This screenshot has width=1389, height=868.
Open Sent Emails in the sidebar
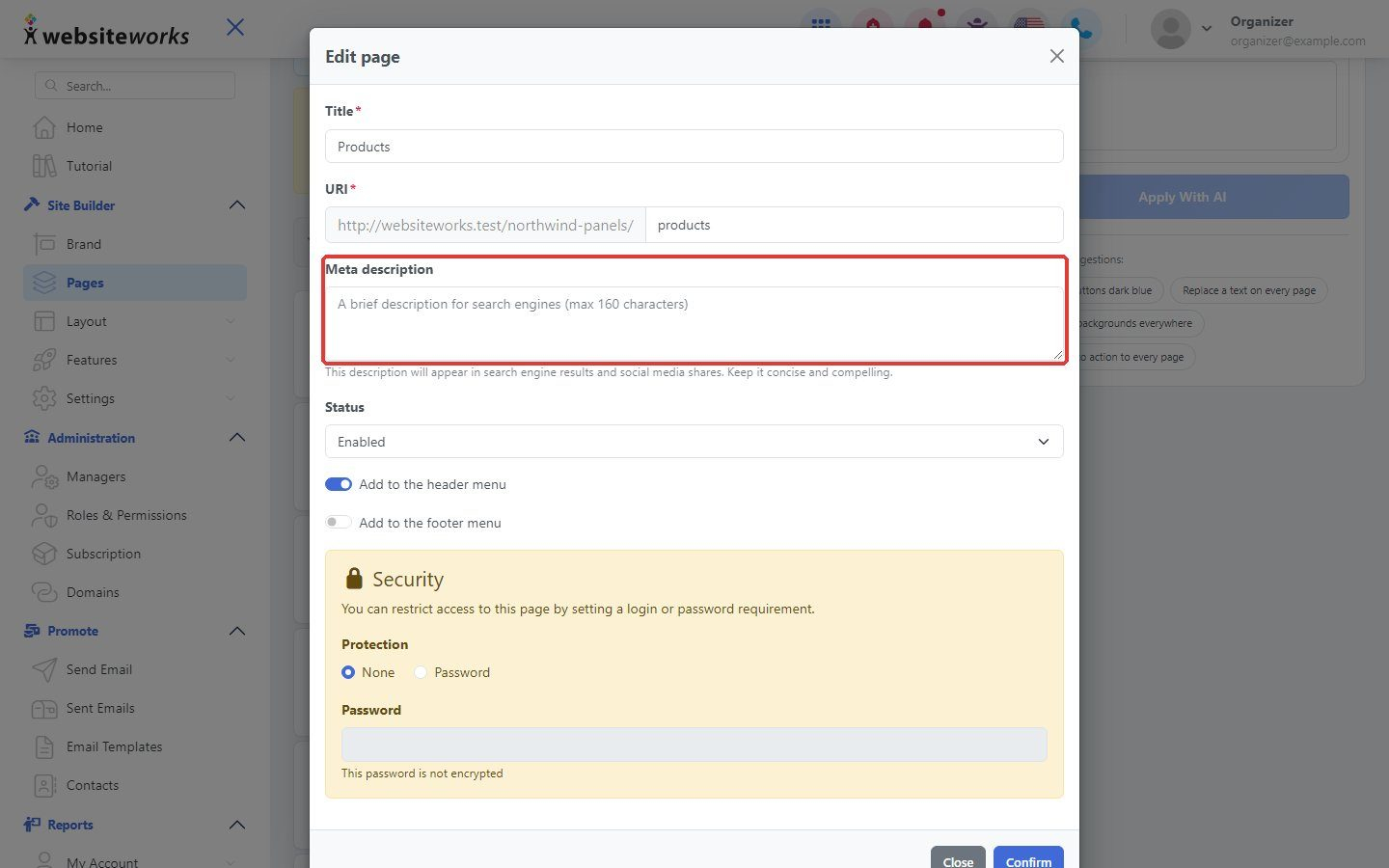(x=100, y=708)
